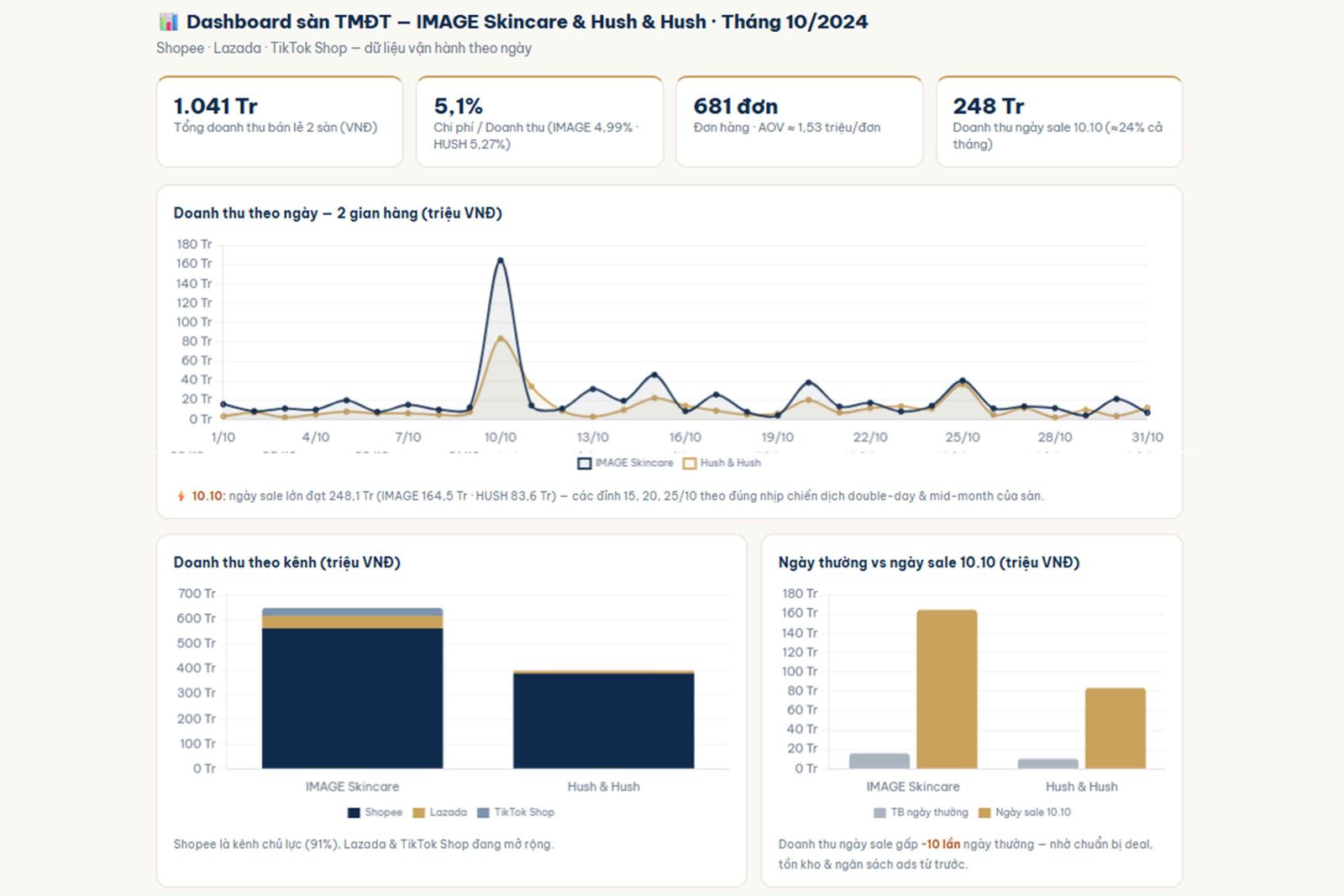The image size is (1344, 896).
Task: Click the '19/10' x-axis date label
Action: pos(778,438)
